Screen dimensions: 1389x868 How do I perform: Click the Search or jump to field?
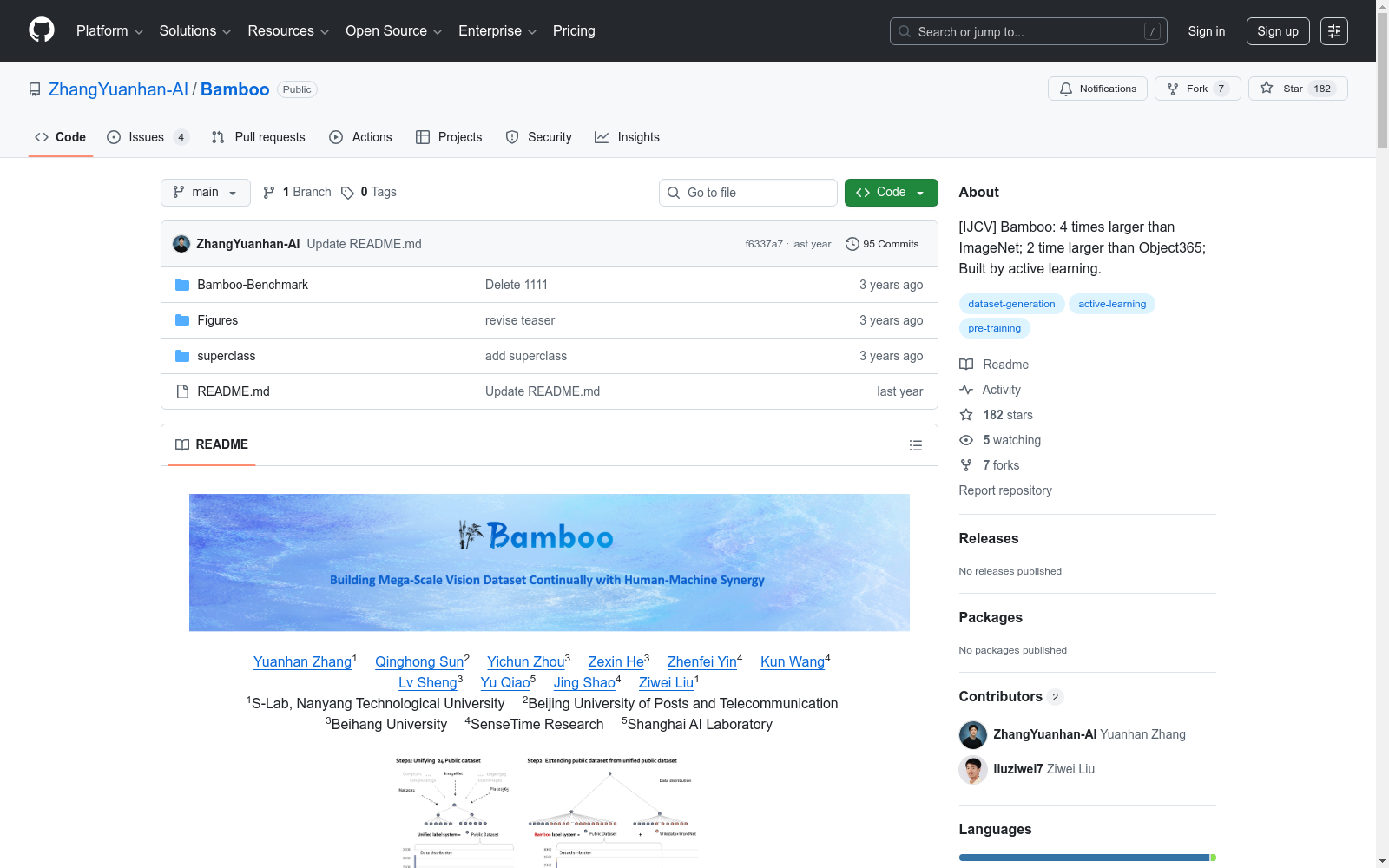click(1029, 31)
